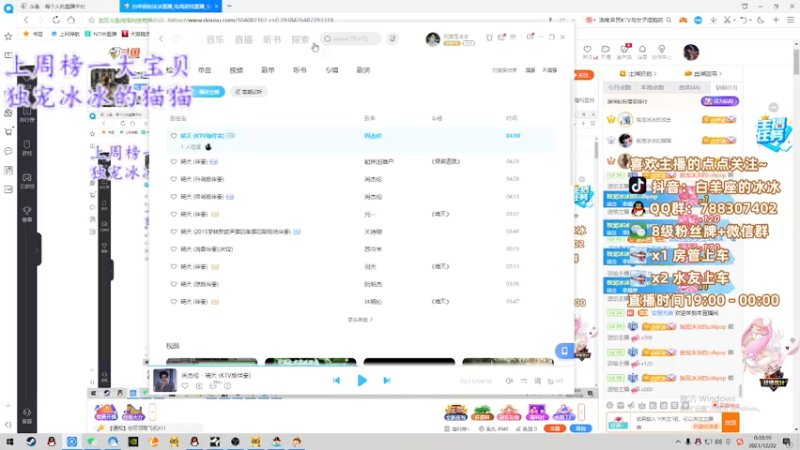Screen dimensions: 800x450
Task: Open comments for the now-playing song
Action: (213, 386)
